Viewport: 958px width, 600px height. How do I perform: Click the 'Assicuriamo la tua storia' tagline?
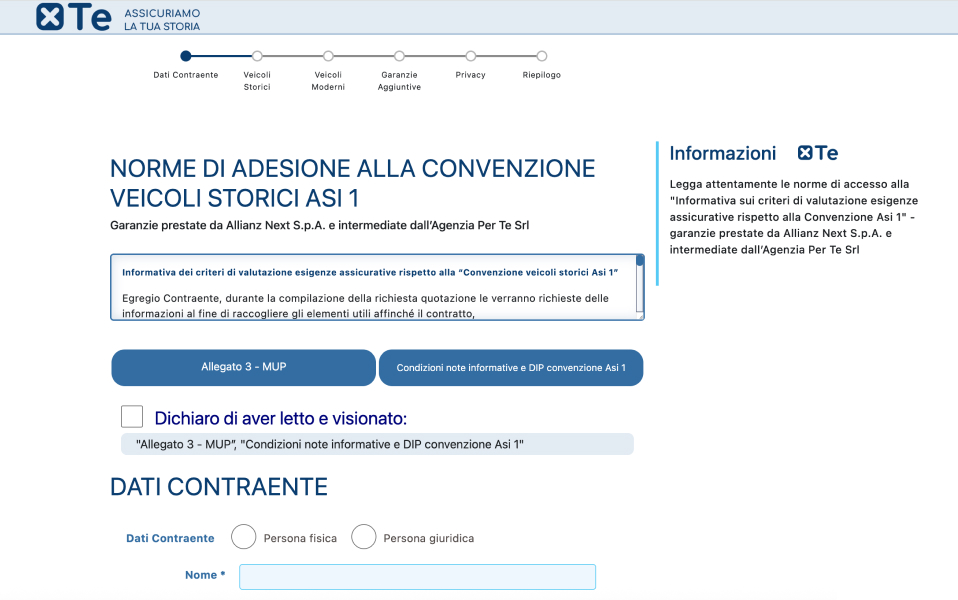tap(162, 19)
